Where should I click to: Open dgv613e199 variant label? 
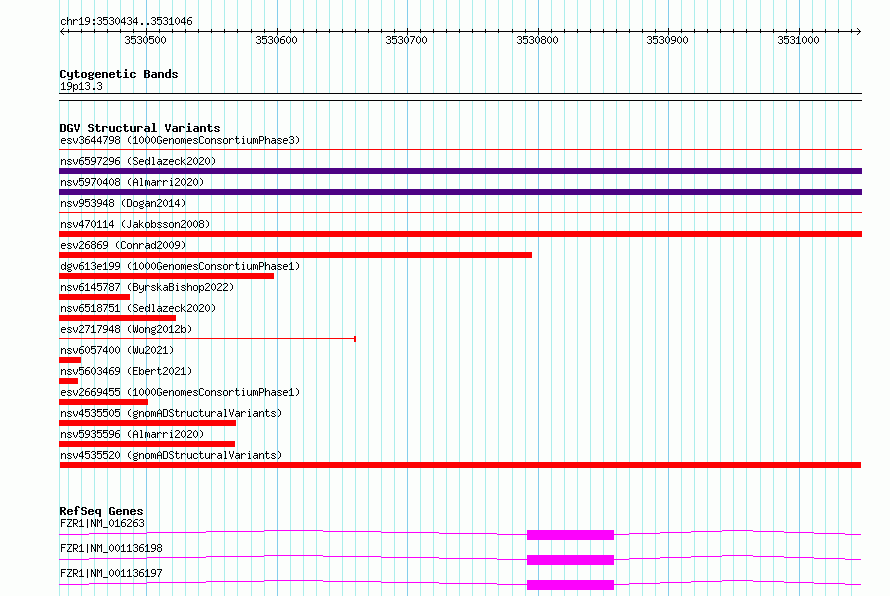[180, 266]
